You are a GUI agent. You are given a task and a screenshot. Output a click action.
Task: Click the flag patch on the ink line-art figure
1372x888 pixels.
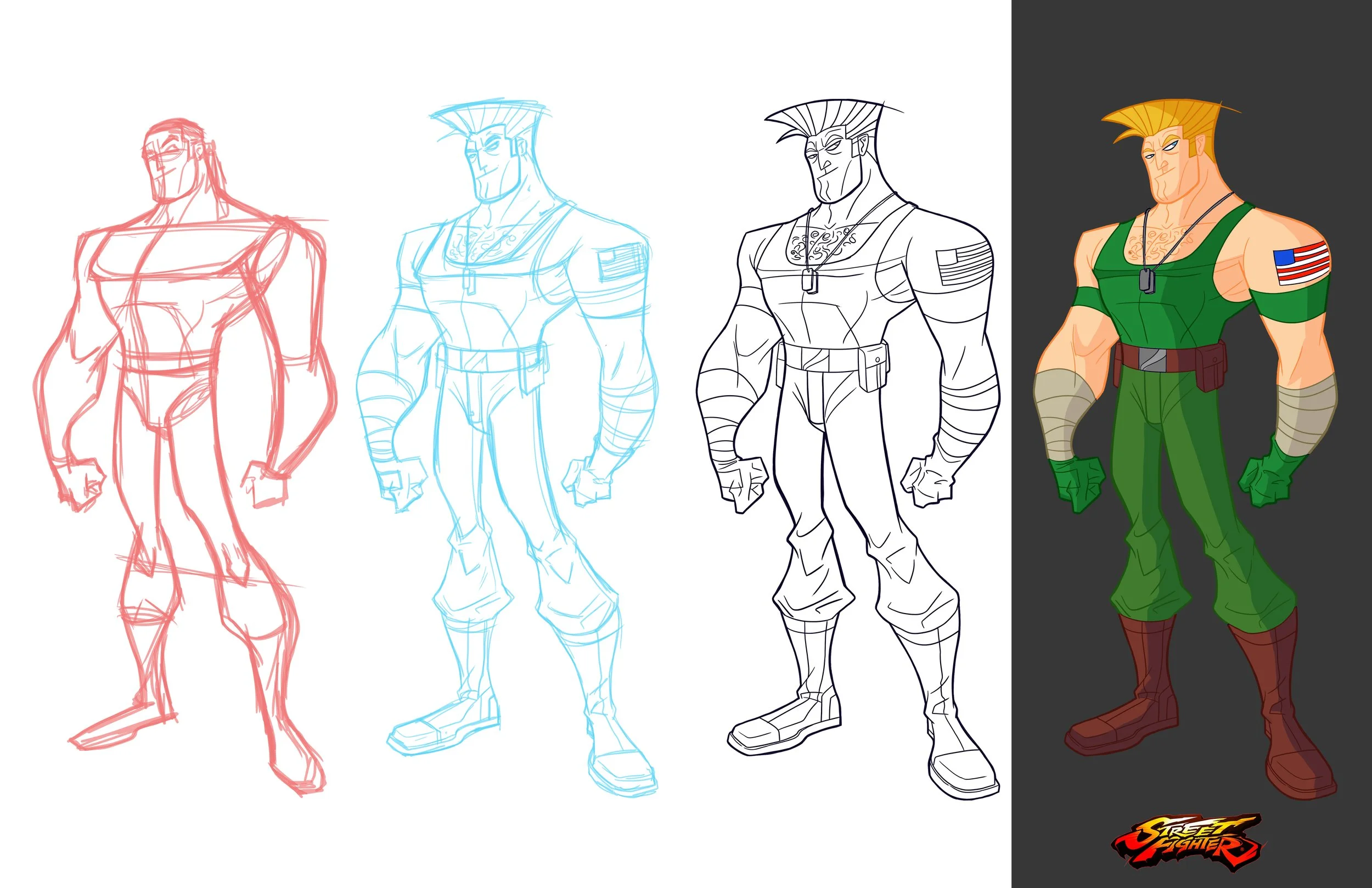point(963,266)
